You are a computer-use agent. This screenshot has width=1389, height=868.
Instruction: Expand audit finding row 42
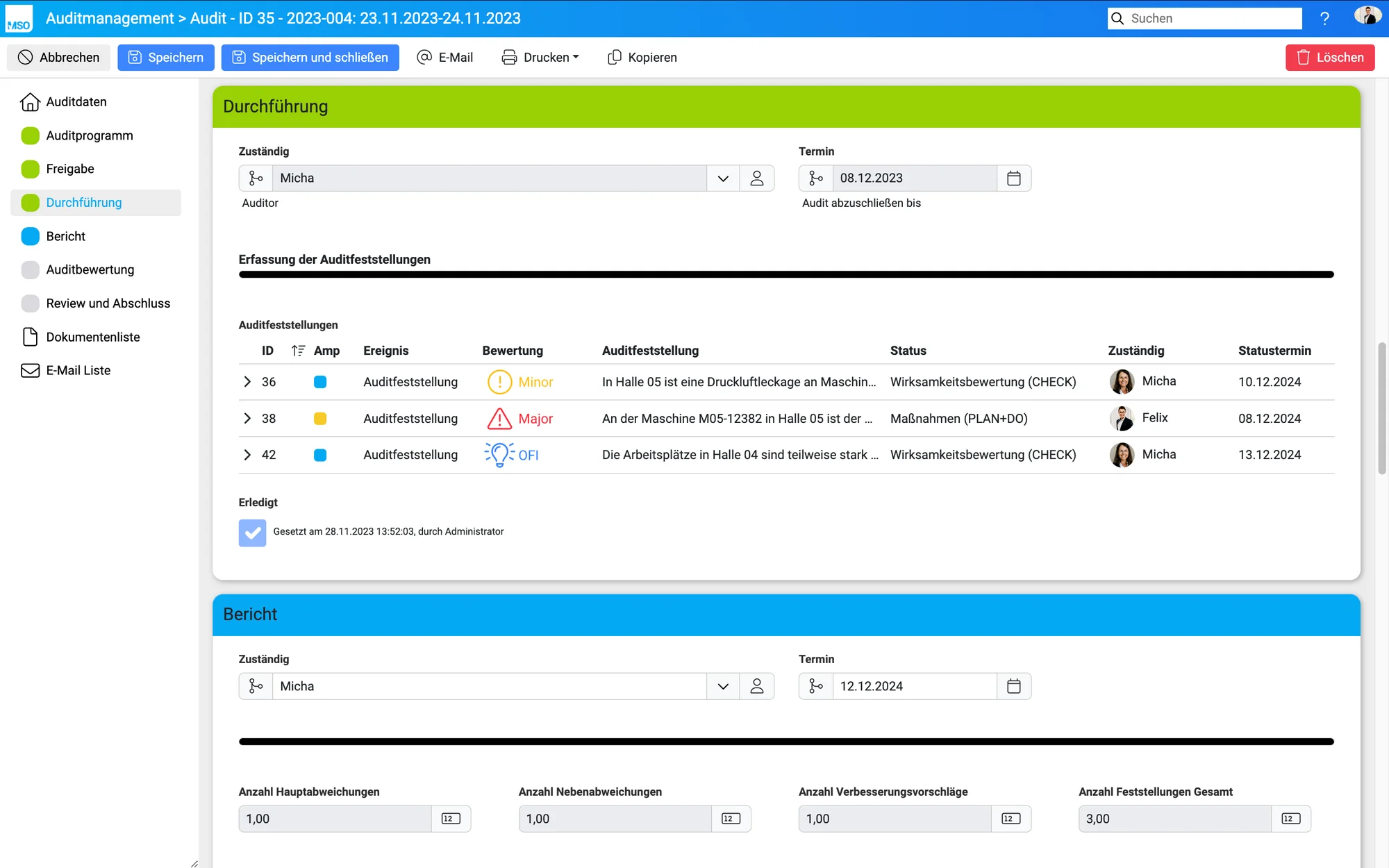pos(247,455)
